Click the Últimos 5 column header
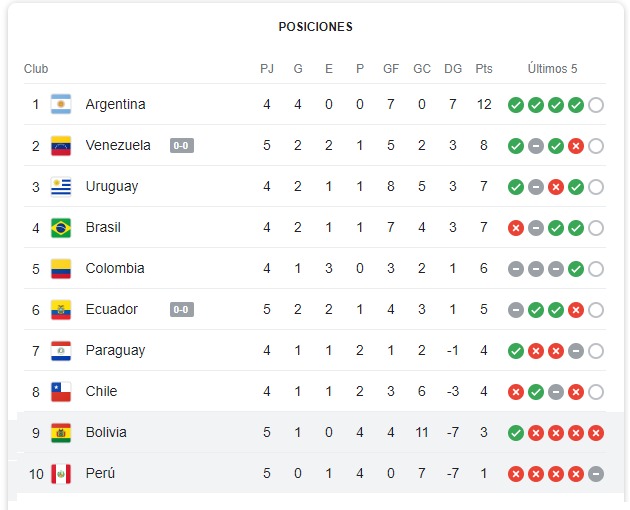Screen dimensions: 630x510 [552, 69]
